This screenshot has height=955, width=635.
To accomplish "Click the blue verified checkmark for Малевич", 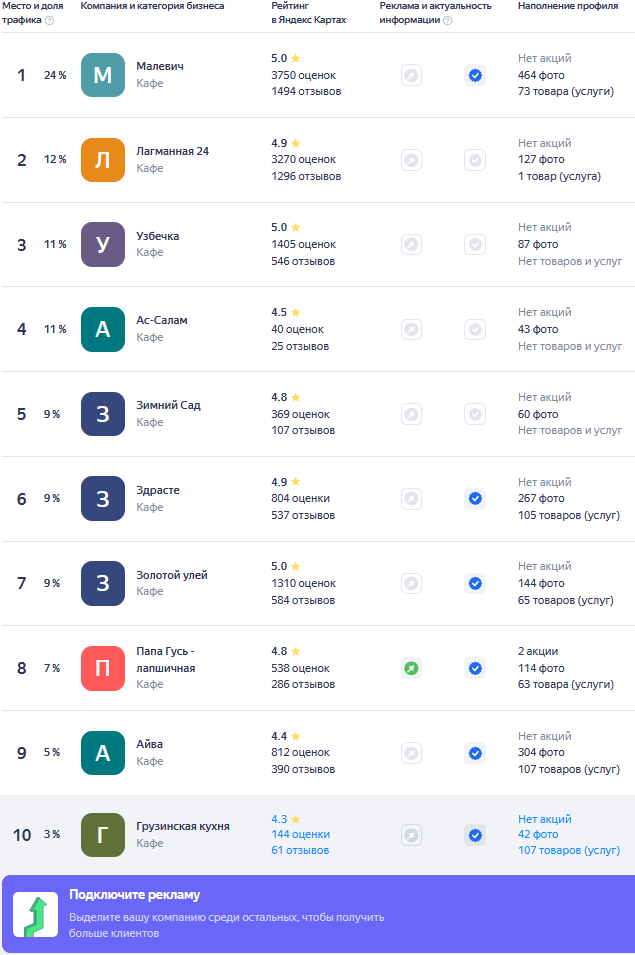I will [x=475, y=76].
